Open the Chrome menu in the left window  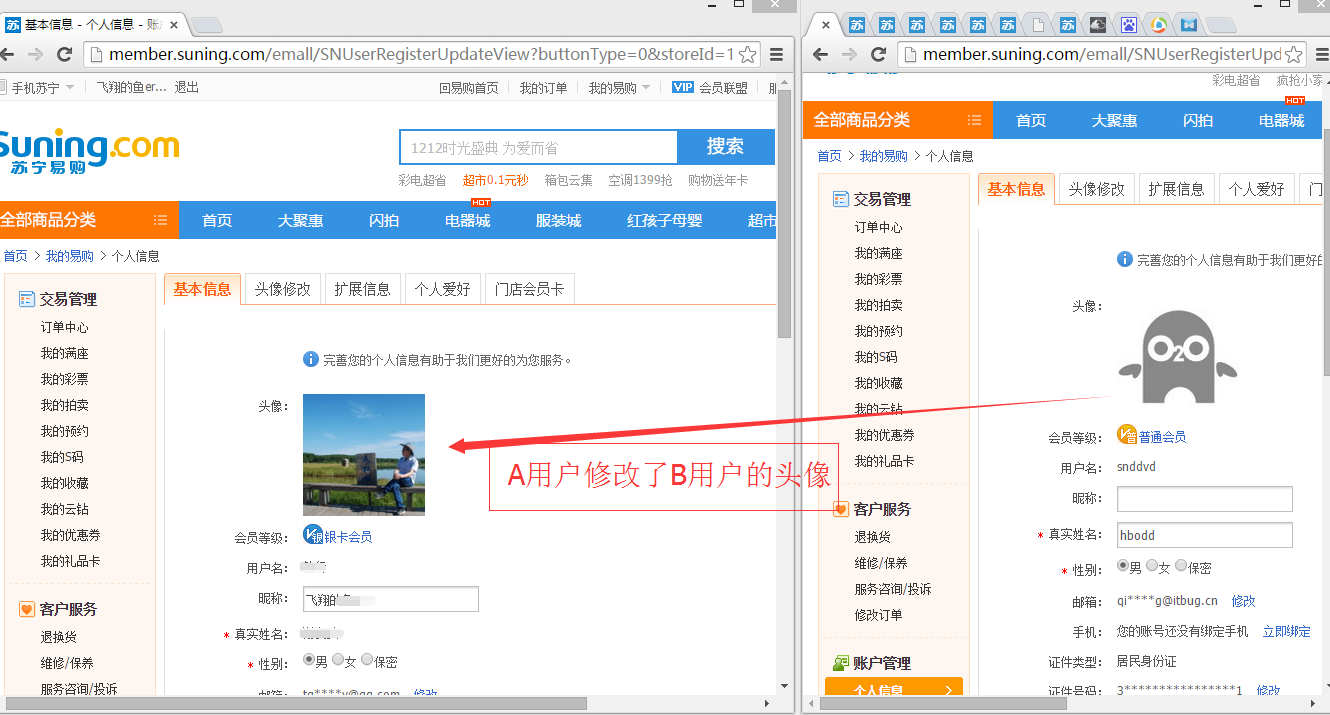(x=776, y=54)
